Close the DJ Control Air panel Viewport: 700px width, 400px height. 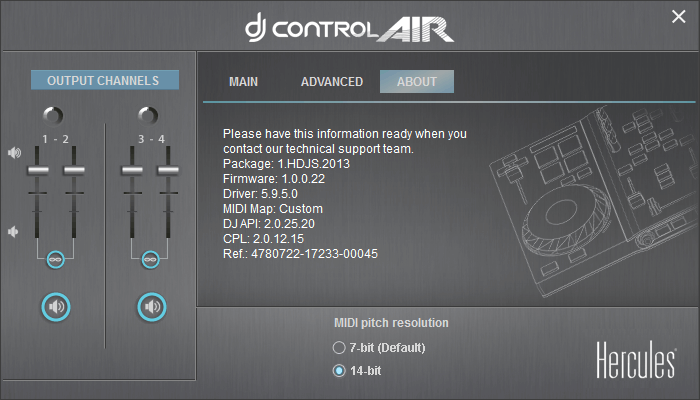tap(679, 17)
